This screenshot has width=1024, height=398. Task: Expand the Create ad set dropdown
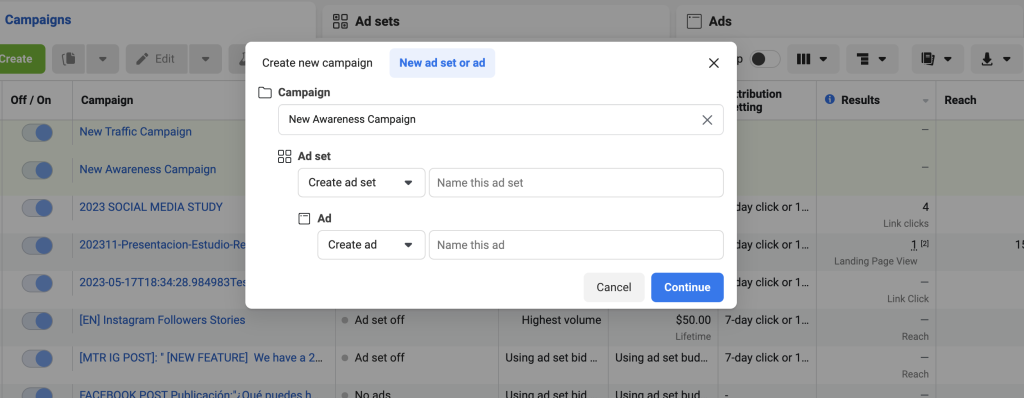point(362,182)
